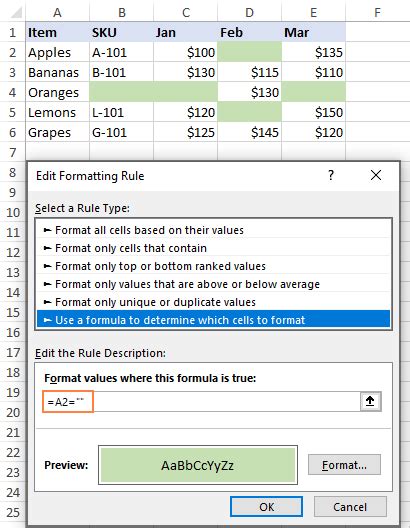Click the $145 cell for Grapes in Feb
This screenshot has width=410, height=528.
click(249, 132)
